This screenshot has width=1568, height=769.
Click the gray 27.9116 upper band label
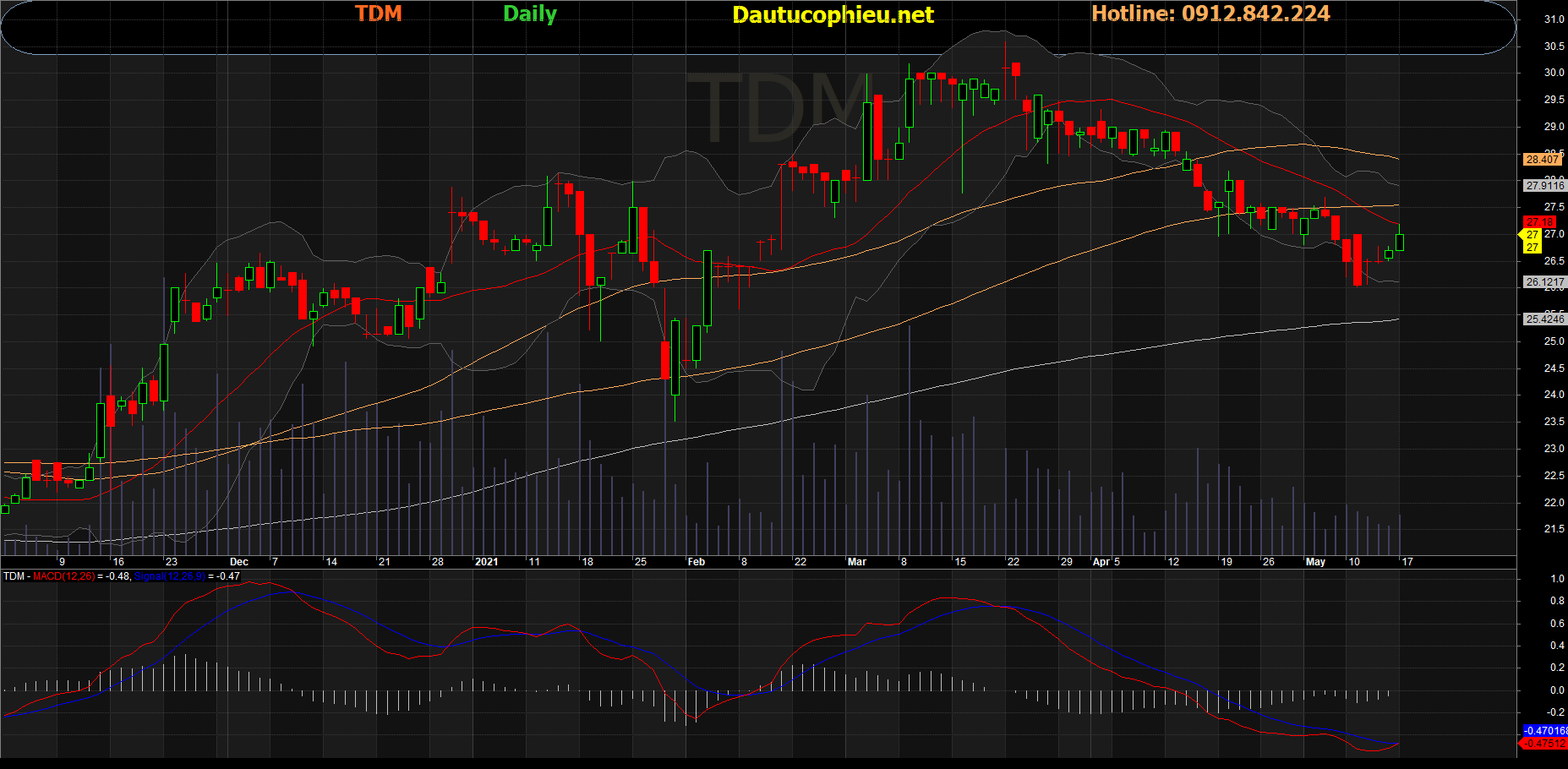[x=1544, y=185]
